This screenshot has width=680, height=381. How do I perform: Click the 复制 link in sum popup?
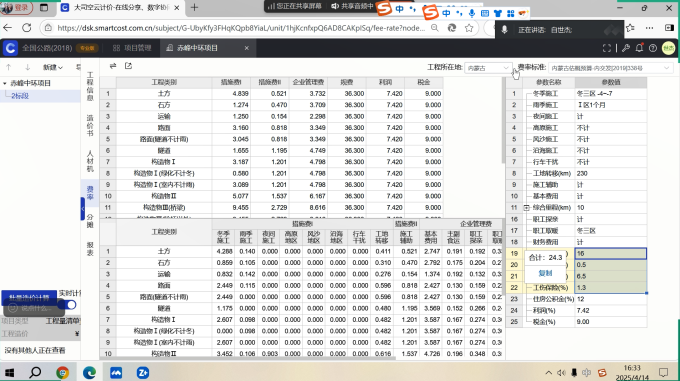point(545,273)
